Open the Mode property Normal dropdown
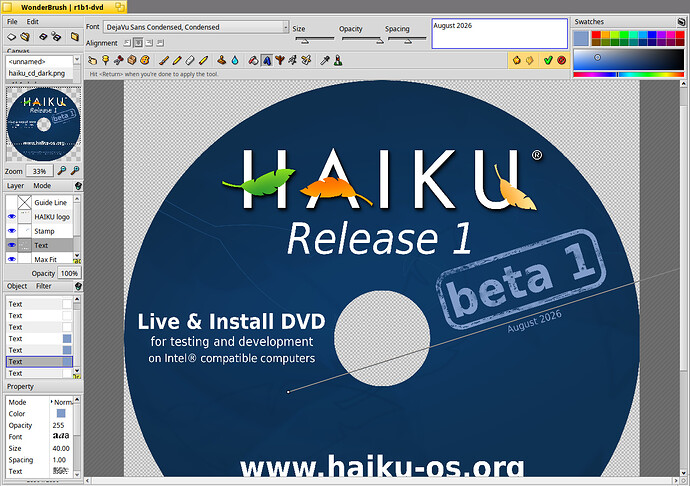Screen dimensions: 690x486 tap(62, 402)
